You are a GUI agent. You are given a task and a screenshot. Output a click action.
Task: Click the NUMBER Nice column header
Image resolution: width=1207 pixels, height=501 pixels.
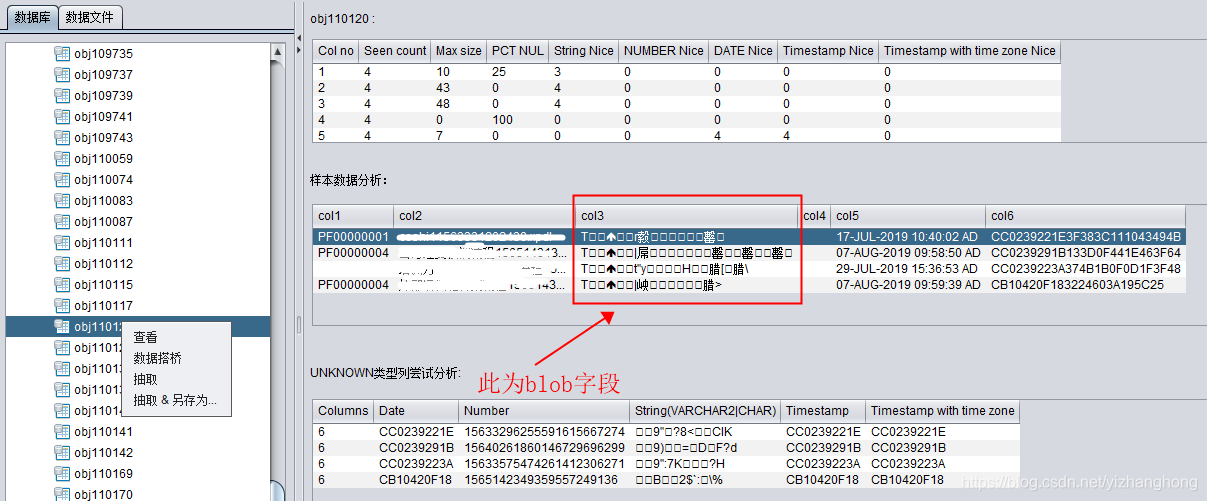664,50
